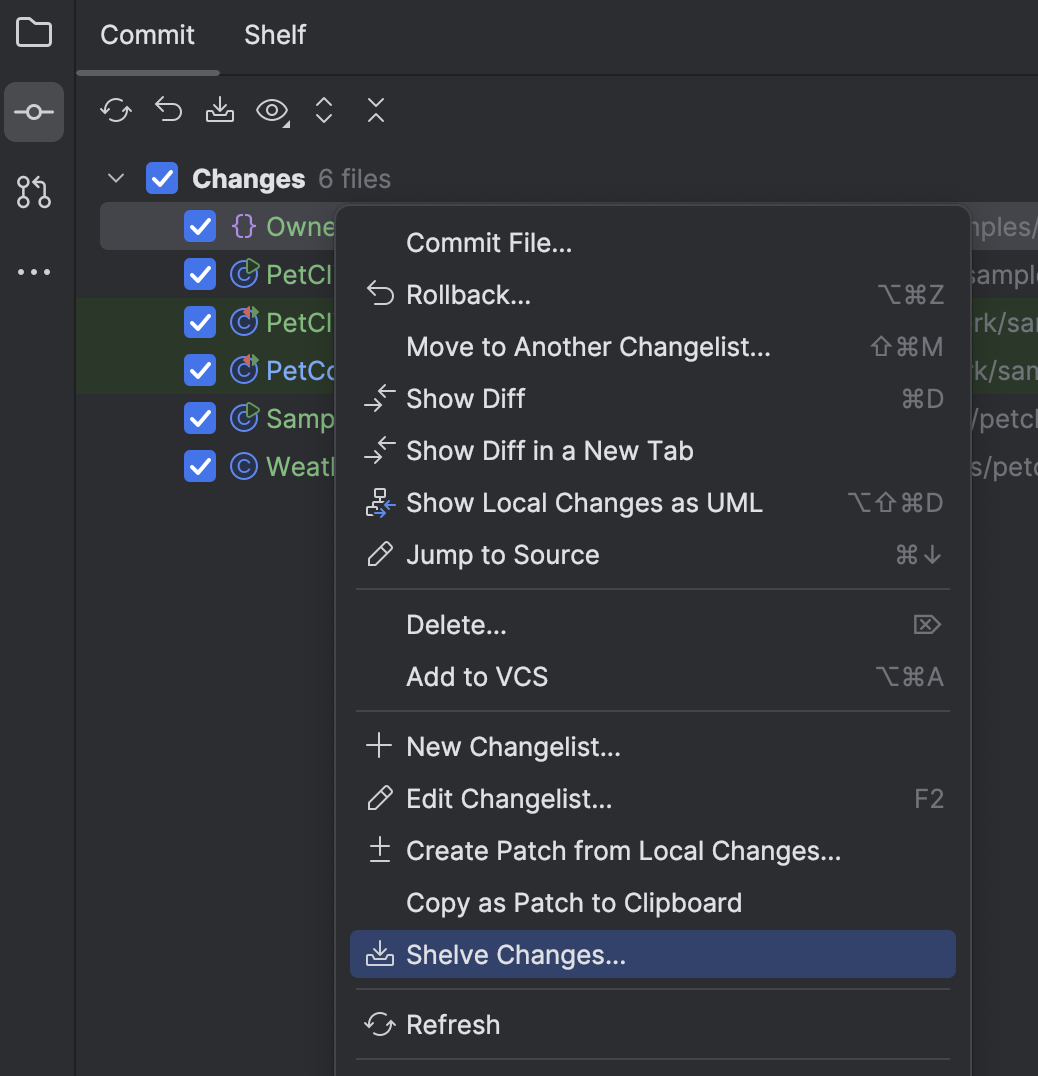Uncheck the Owner file checkbox
This screenshot has width=1038, height=1076.
tap(199, 226)
